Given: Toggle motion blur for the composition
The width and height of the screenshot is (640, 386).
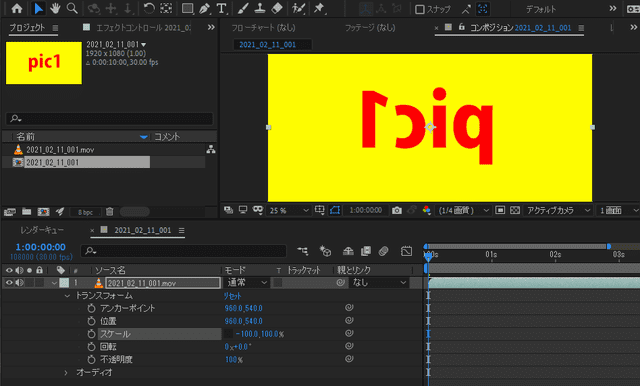Looking at the screenshot, I should [383, 251].
